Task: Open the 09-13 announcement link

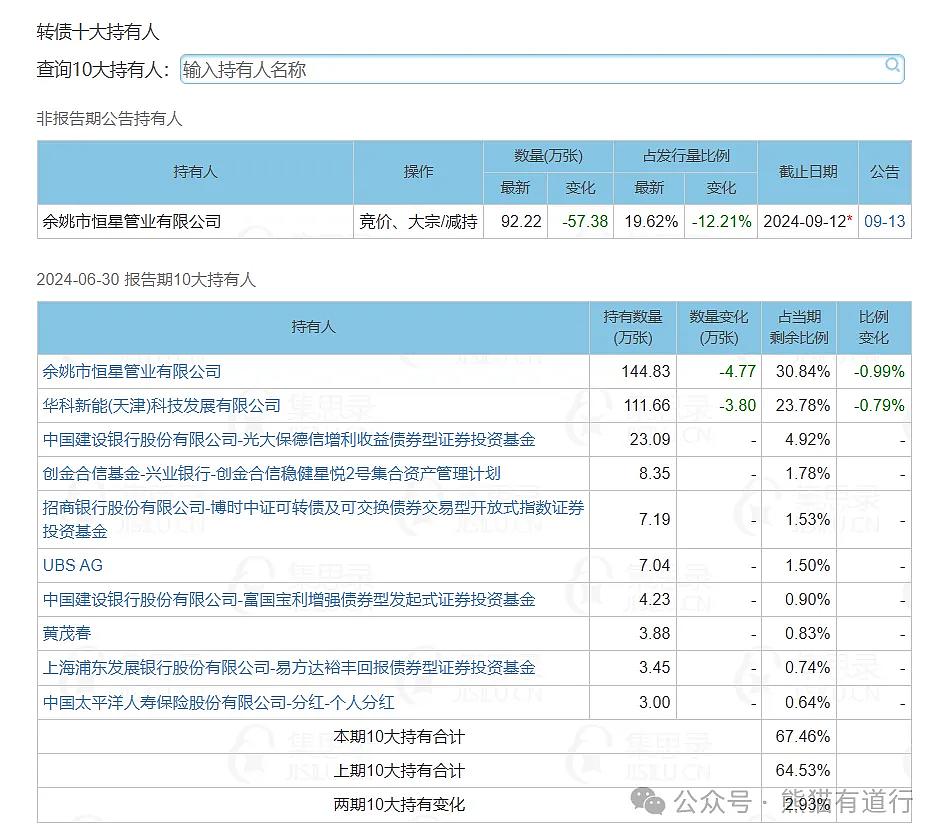Action: pyautogui.click(x=884, y=221)
